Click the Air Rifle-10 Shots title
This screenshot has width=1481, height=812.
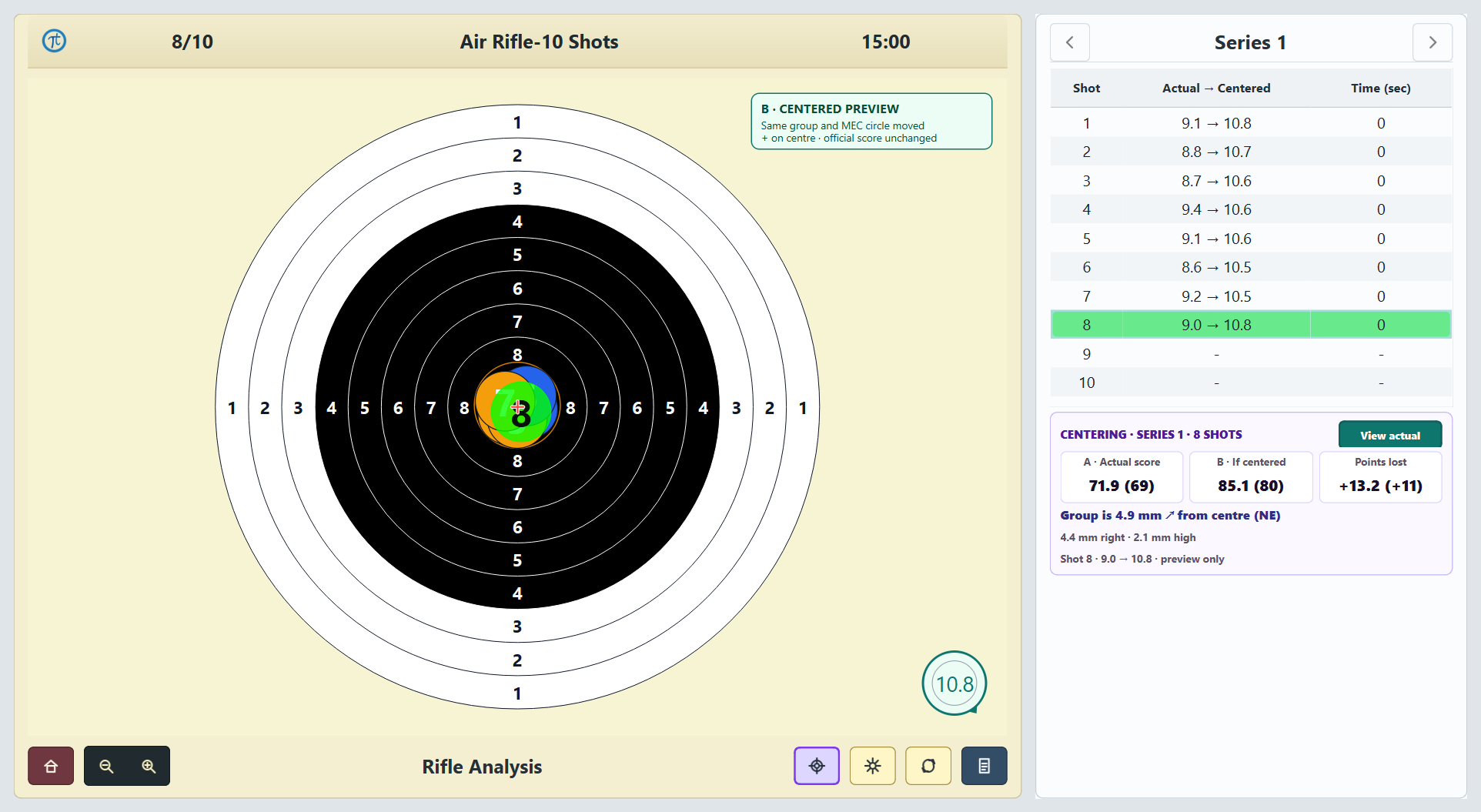pyautogui.click(x=539, y=42)
